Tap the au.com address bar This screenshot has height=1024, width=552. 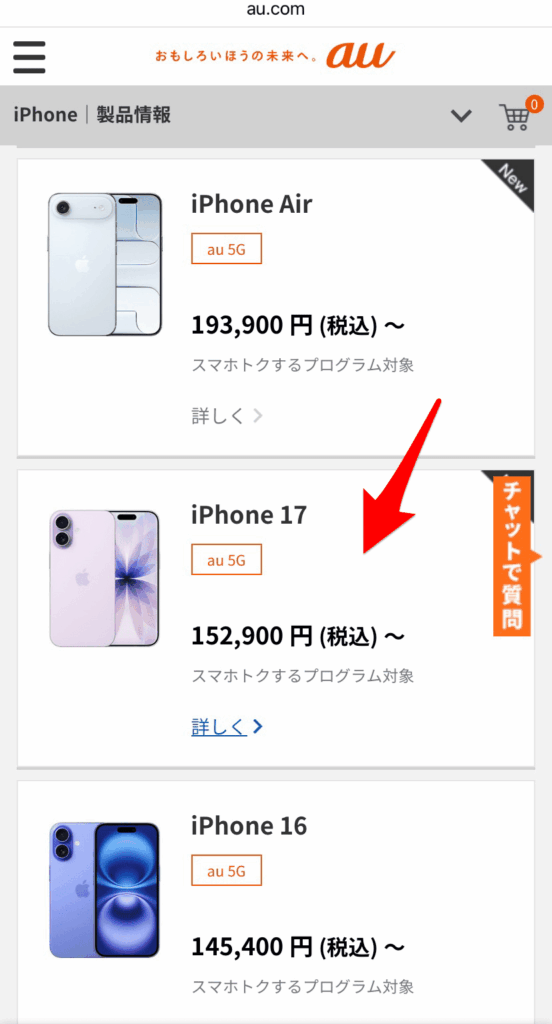click(276, 10)
